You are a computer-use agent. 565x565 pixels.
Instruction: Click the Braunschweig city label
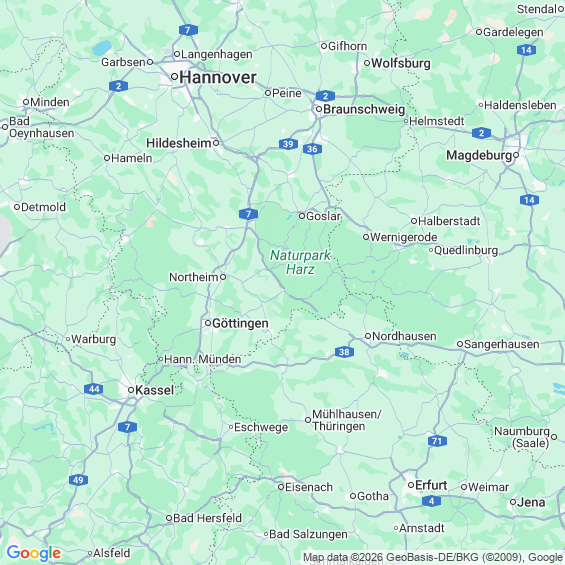pyautogui.click(x=364, y=109)
